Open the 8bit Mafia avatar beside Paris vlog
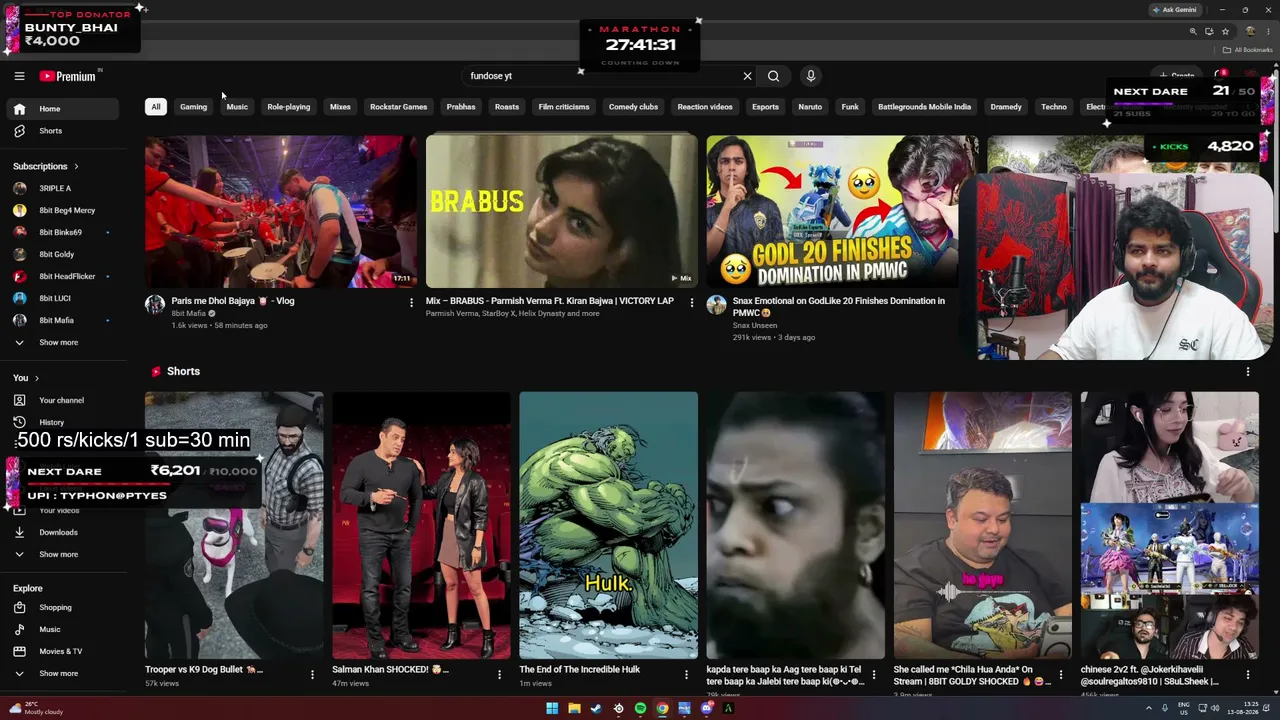Image resolution: width=1280 pixels, height=720 pixels. [155, 305]
